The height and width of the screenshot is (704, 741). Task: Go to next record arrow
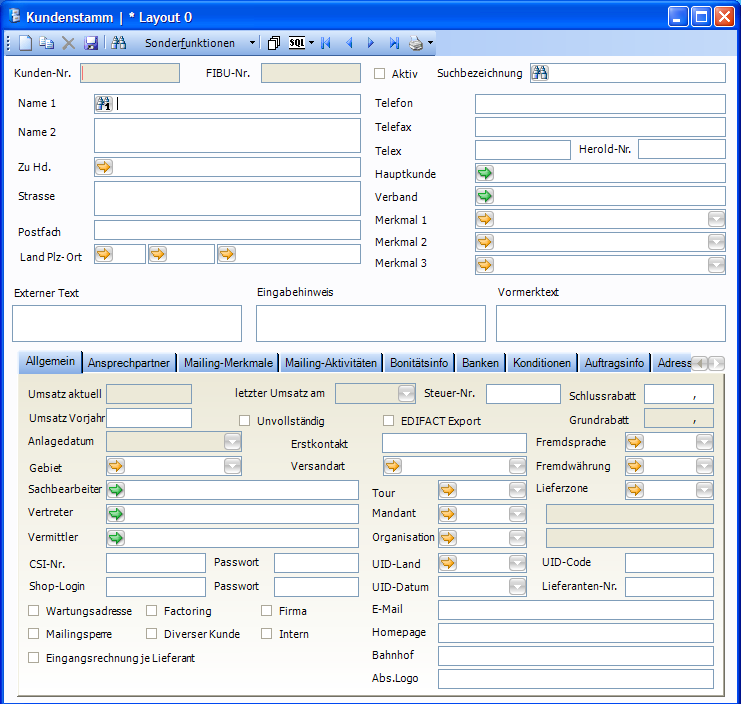coord(371,43)
